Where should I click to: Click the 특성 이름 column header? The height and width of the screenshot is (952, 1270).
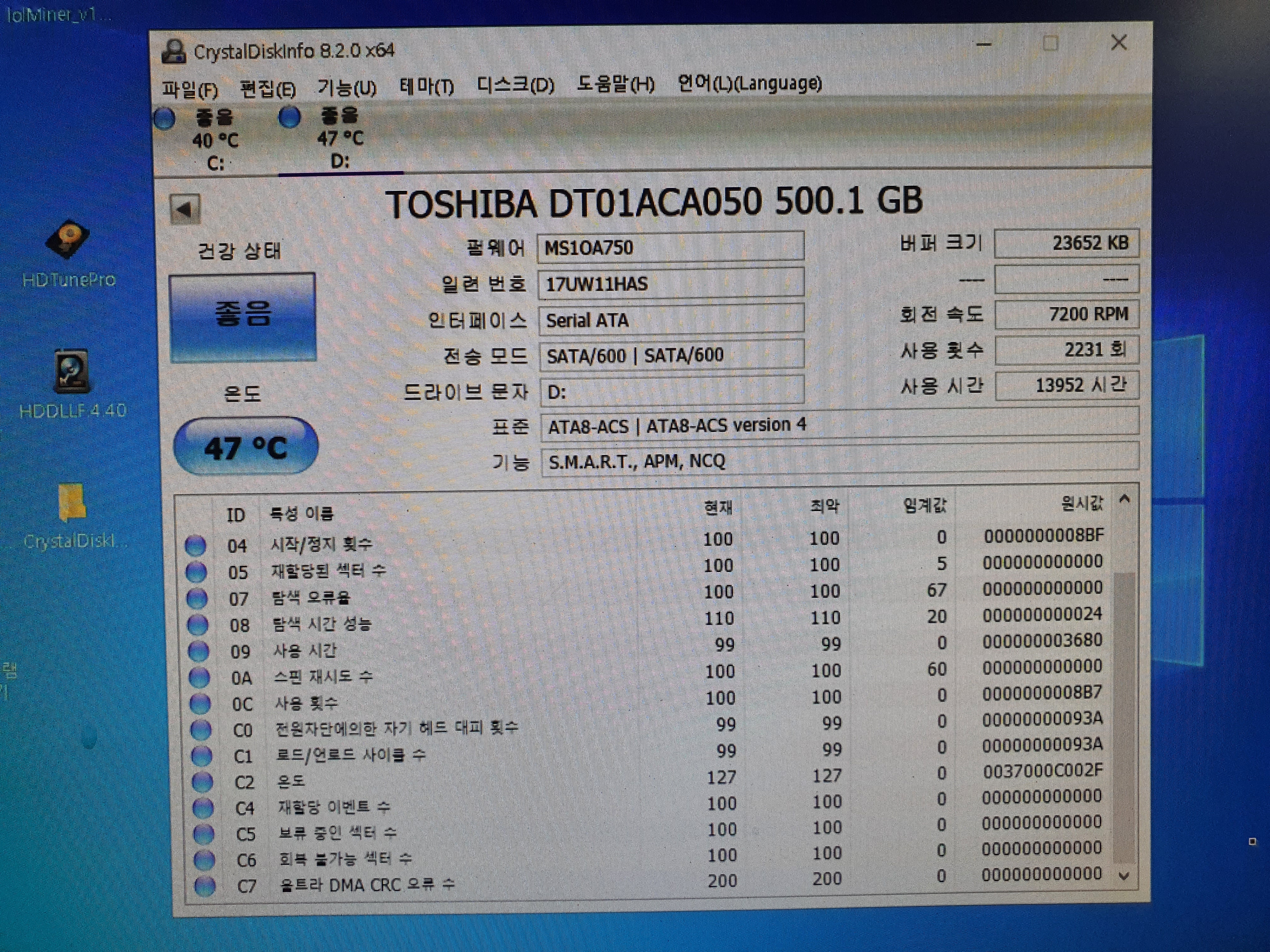[x=302, y=513]
